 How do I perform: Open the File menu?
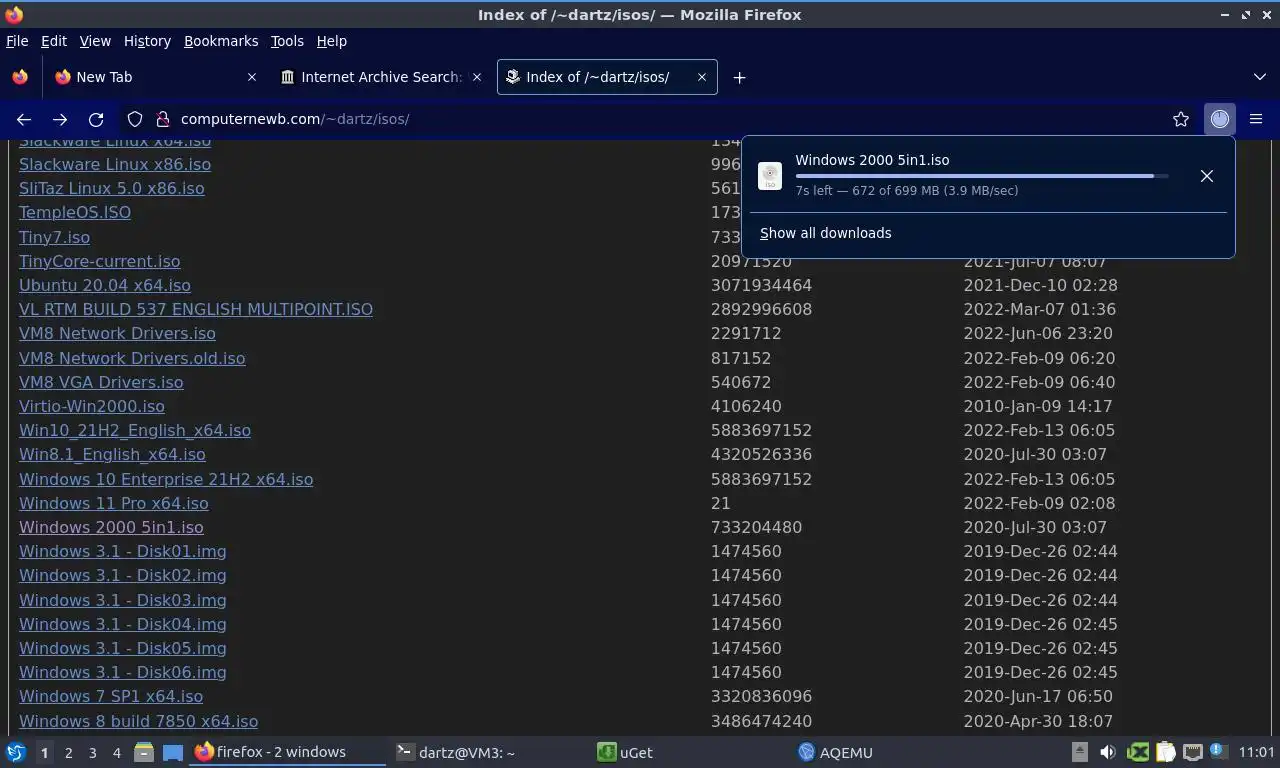point(17,41)
